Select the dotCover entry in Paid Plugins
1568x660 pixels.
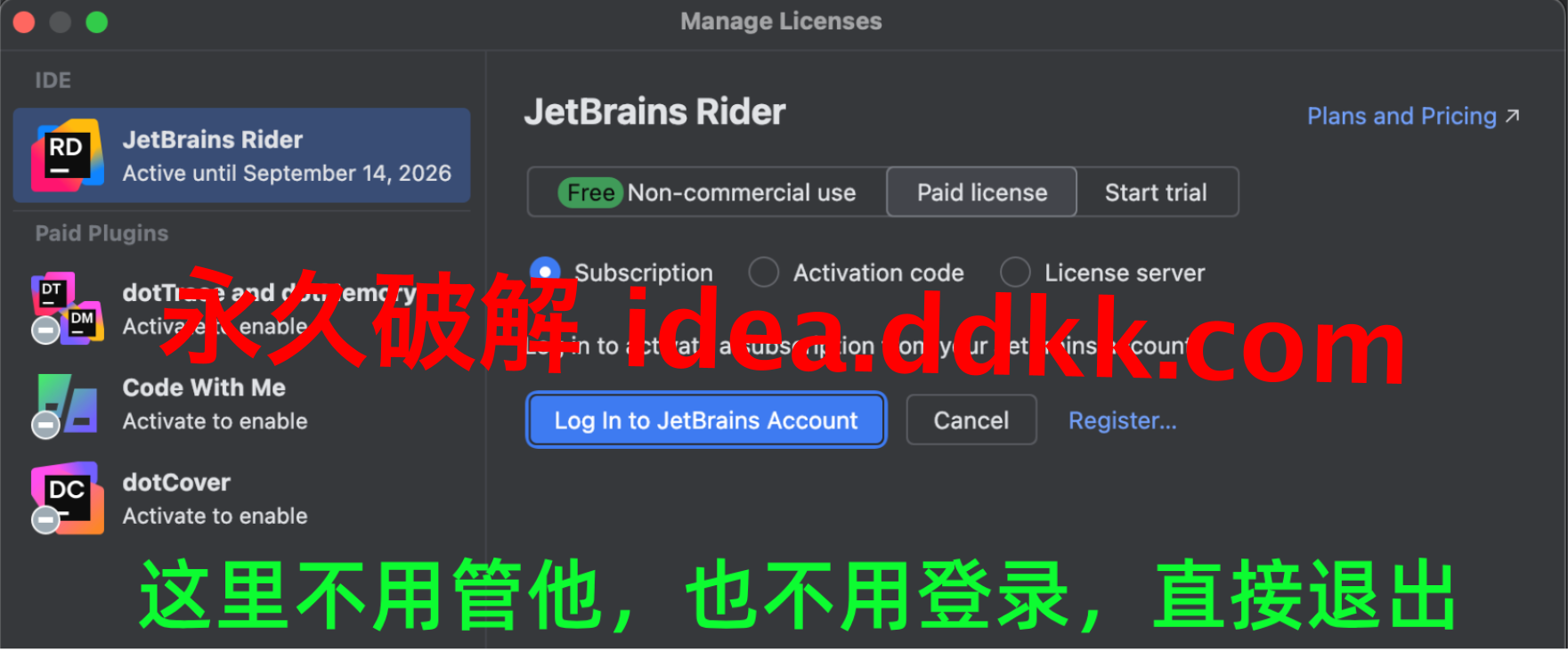pyautogui.click(x=241, y=499)
